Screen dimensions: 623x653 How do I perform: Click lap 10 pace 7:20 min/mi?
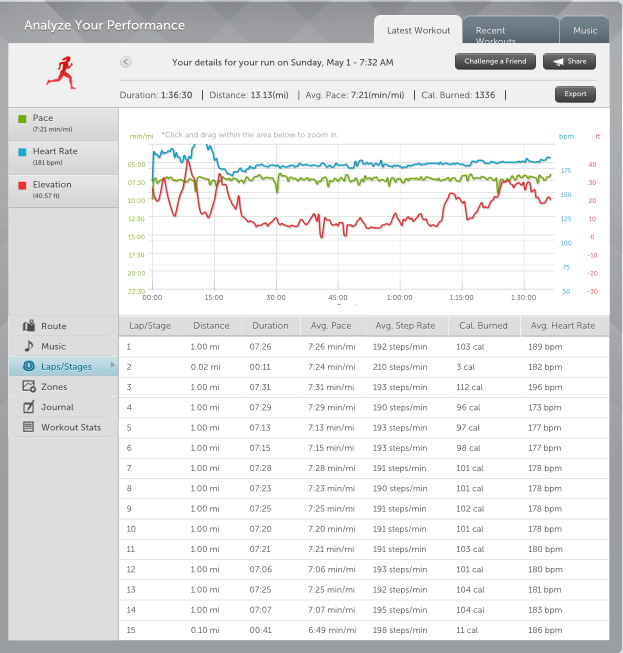[331, 529]
